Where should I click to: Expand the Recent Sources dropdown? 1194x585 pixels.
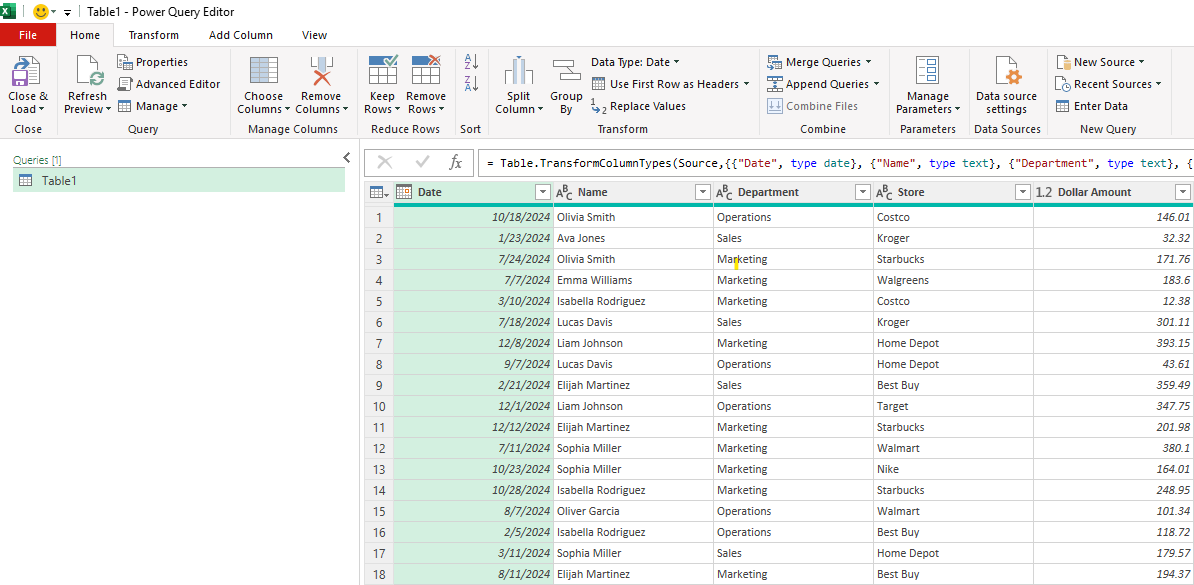coord(1109,84)
